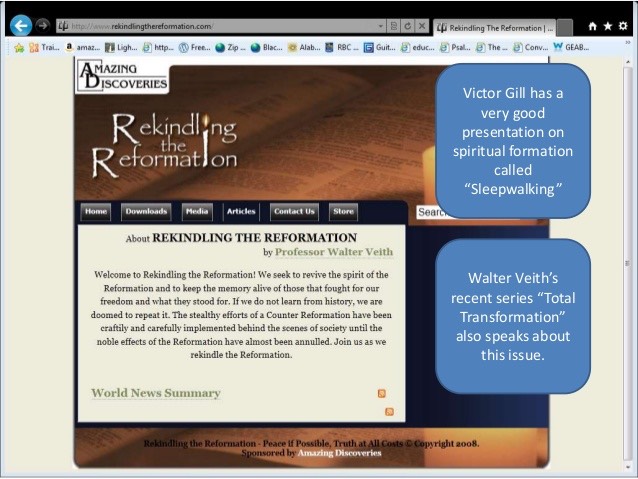Open the Guit... bookmark
The width and height of the screenshot is (638, 479).
380,48
